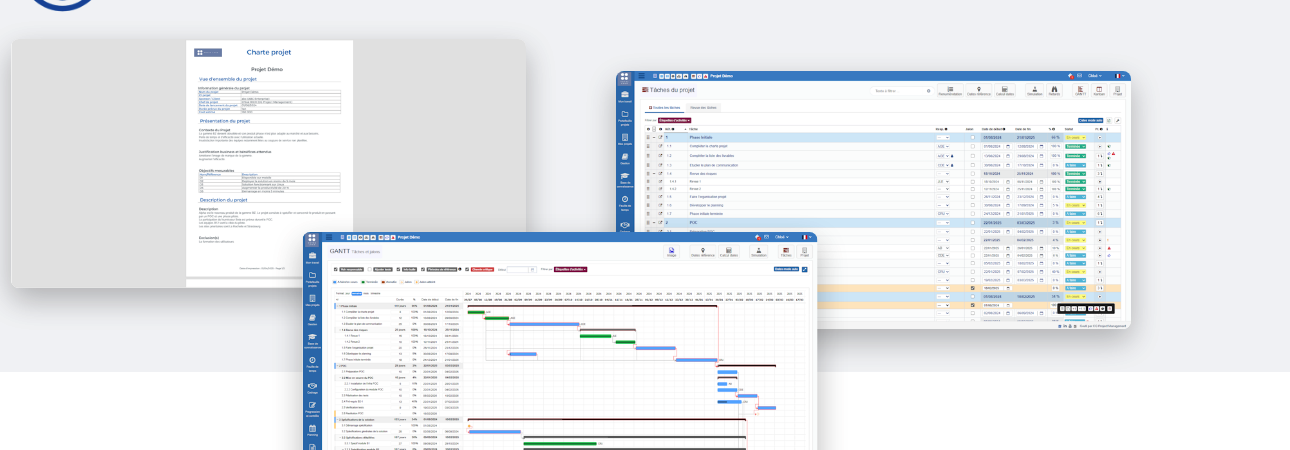Open status dropdown for Compléter la charte projet

[1075, 146]
